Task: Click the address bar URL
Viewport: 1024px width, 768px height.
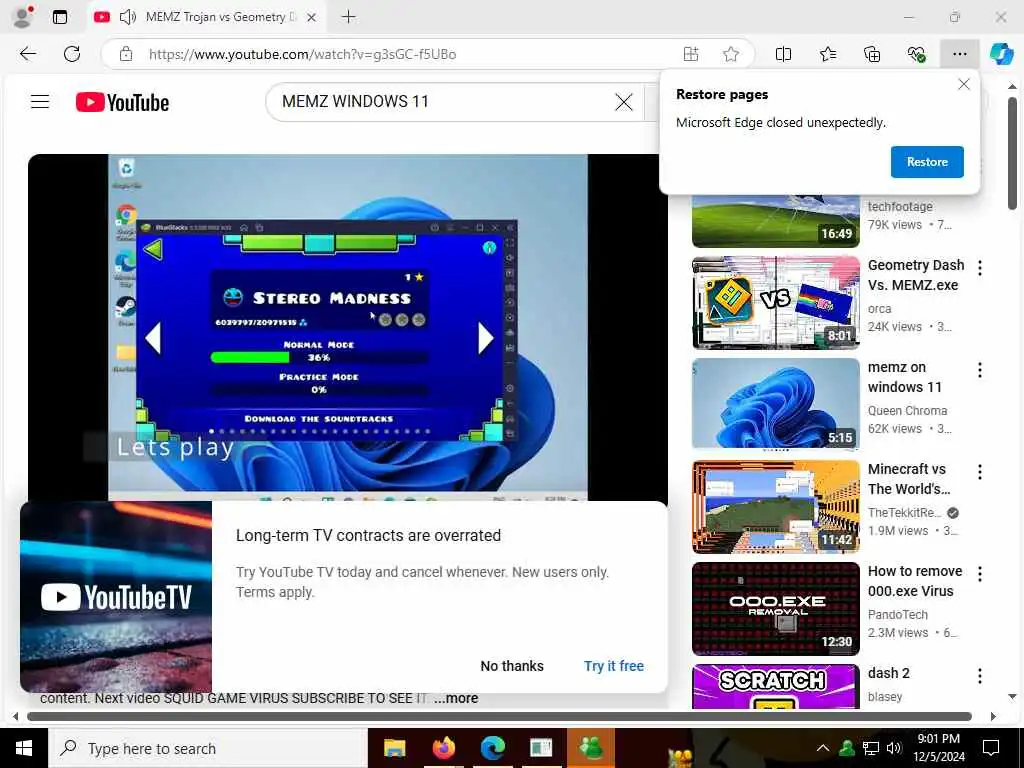Action: 302,54
